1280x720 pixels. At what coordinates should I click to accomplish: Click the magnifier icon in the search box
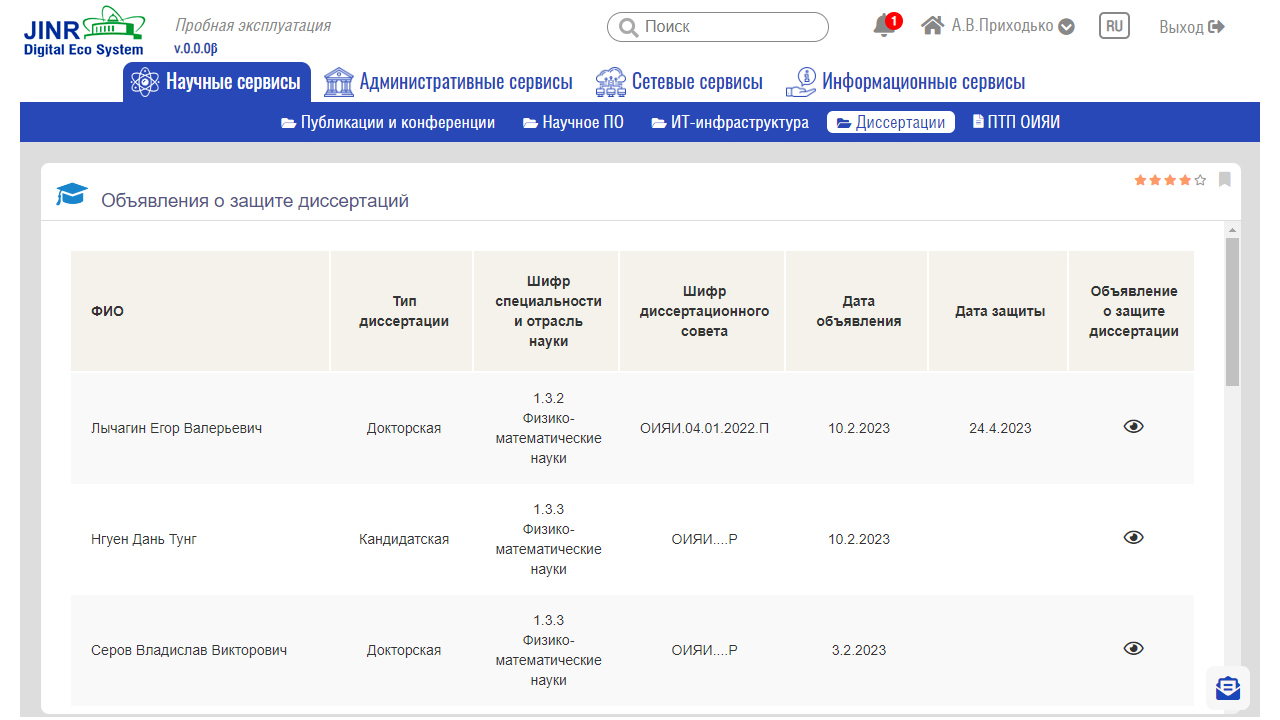pyautogui.click(x=628, y=27)
